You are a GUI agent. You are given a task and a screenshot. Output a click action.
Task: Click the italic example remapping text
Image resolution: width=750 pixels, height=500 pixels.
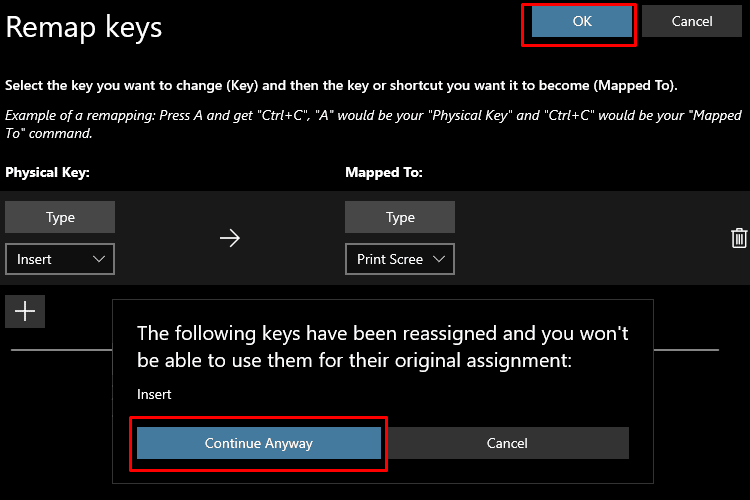point(373,124)
